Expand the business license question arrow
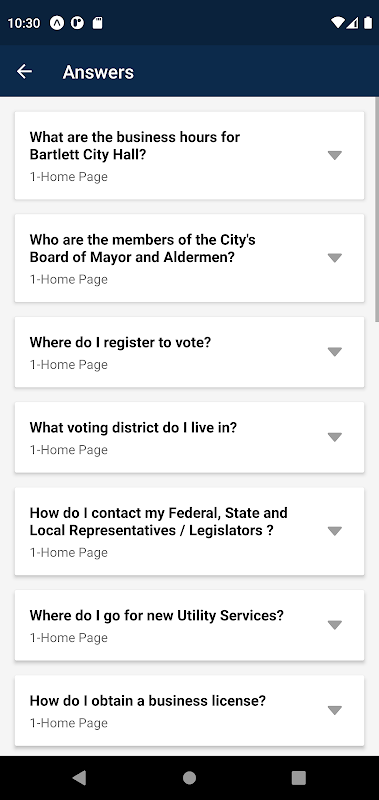This screenshot has height=800, width=379. 335,710
